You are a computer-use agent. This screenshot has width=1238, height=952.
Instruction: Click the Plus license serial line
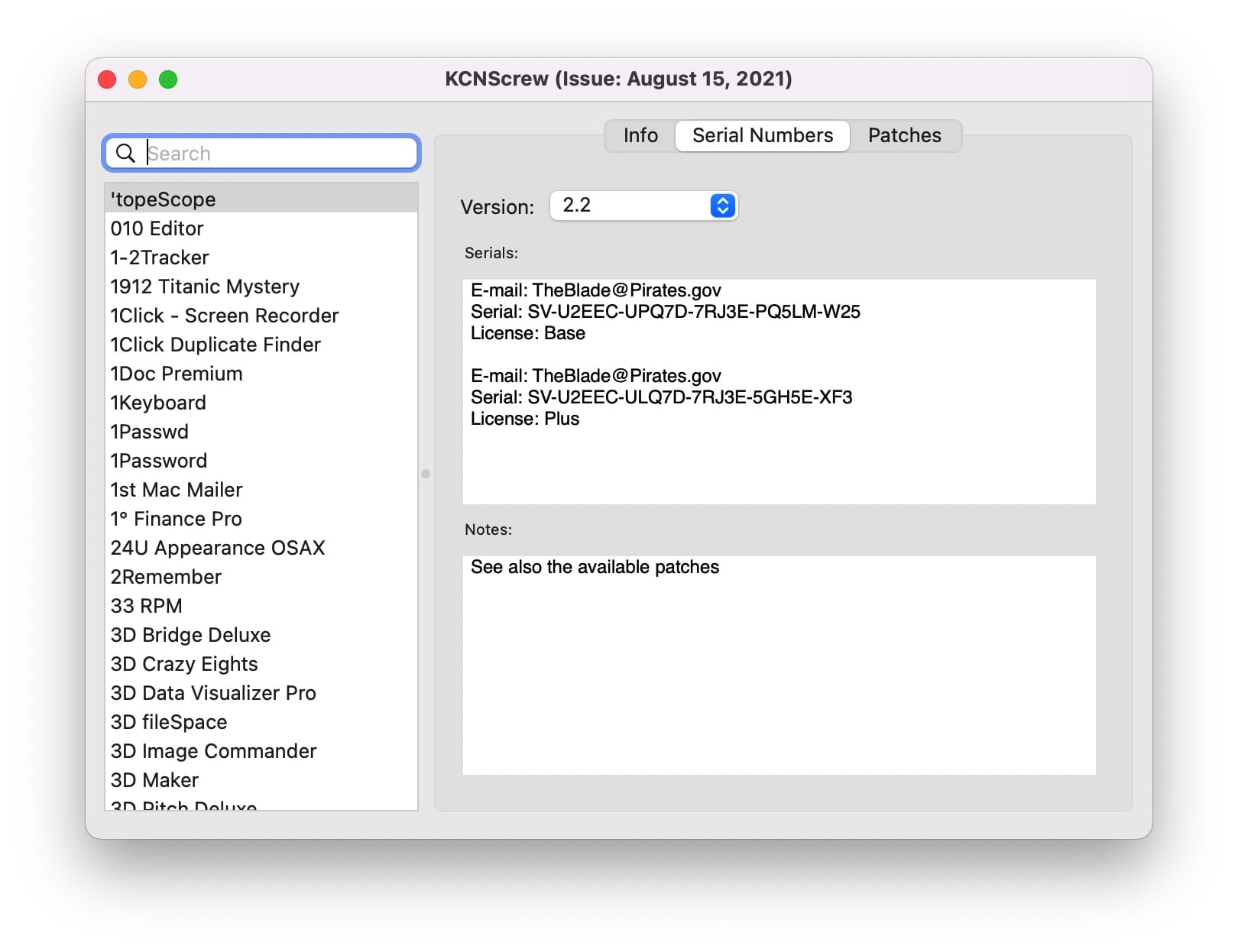pos(661,397)
